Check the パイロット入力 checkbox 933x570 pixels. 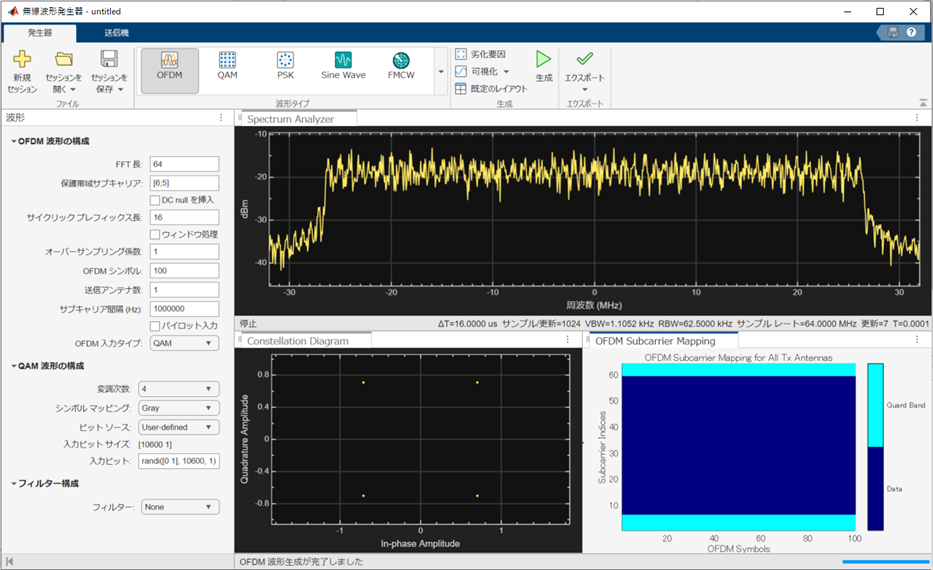coord(155,326)
